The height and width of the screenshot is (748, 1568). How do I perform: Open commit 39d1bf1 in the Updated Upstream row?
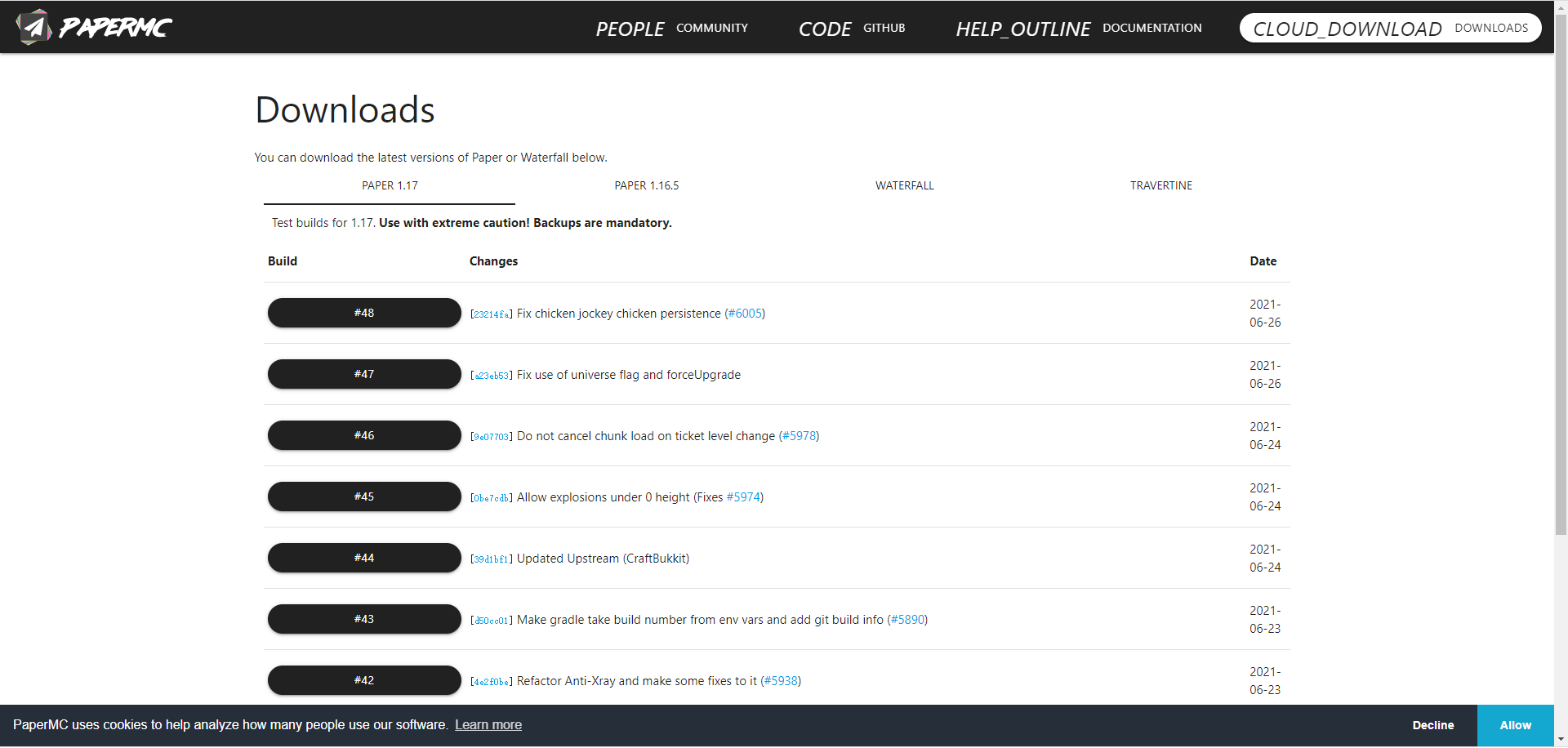492,559
